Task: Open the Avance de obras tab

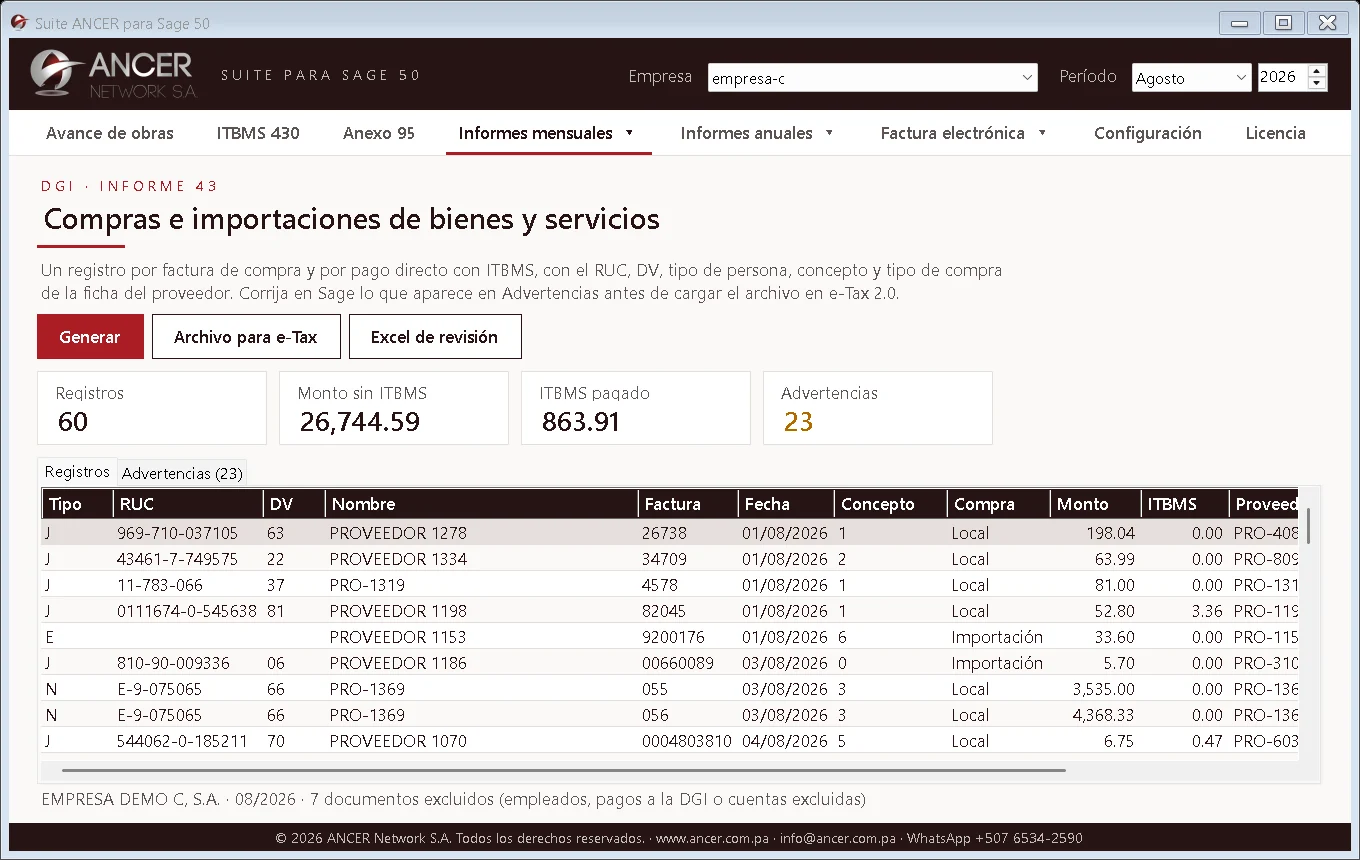Action: (x=110, y=133)
